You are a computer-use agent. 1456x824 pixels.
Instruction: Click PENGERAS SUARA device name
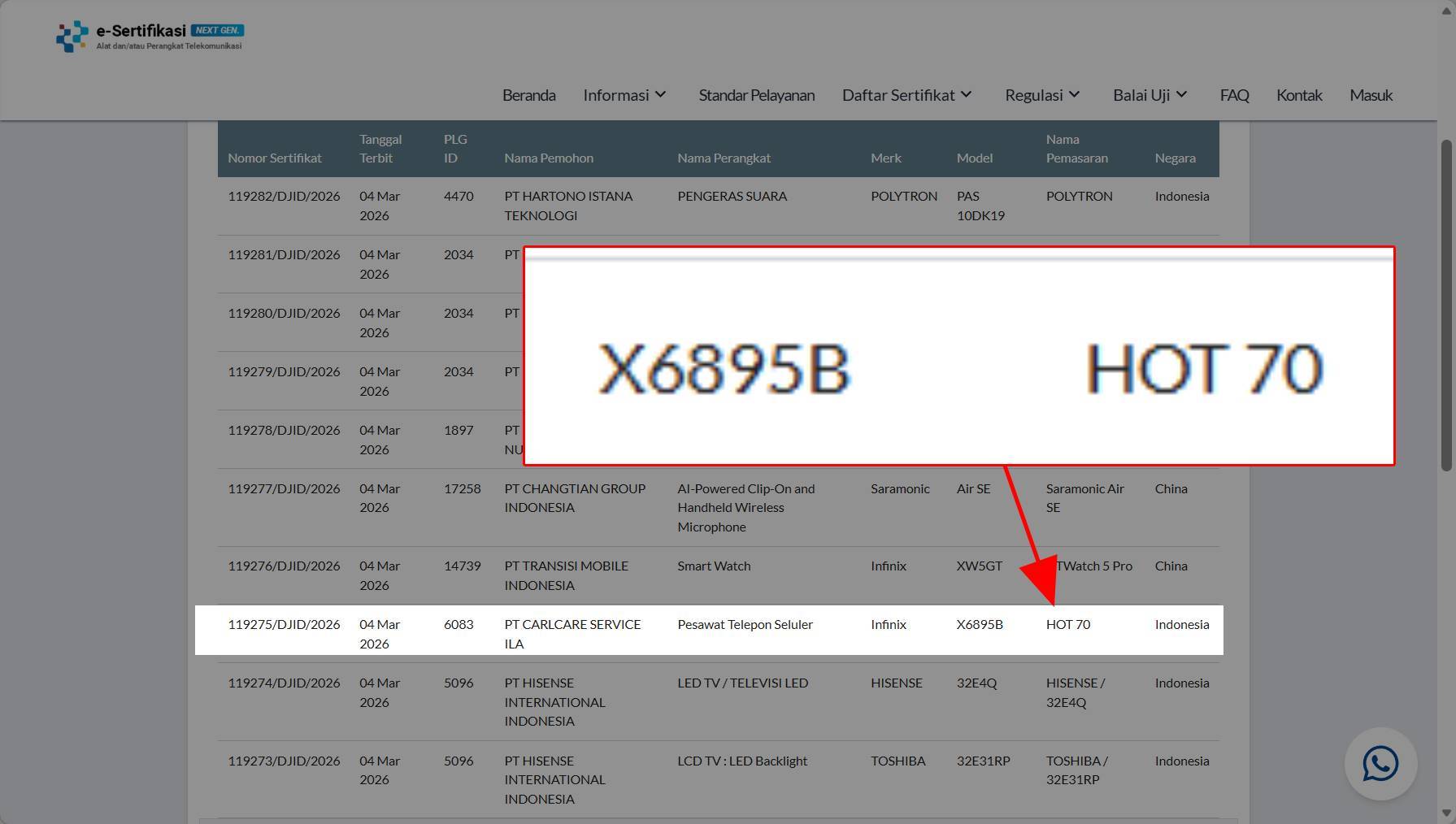pyautogui.click(x=732, y=196)
